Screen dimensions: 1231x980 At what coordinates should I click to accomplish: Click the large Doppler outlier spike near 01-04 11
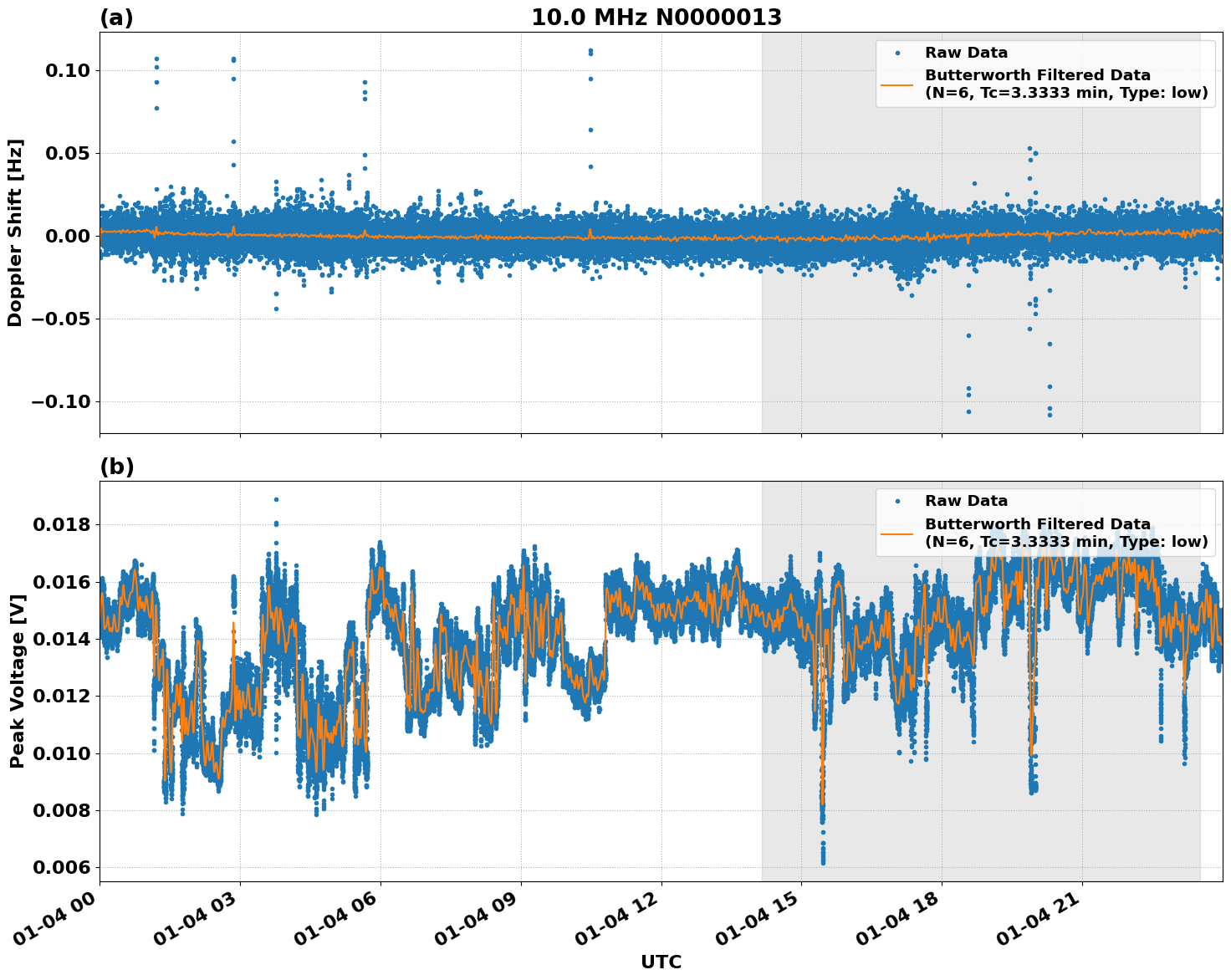coord(590,50)
